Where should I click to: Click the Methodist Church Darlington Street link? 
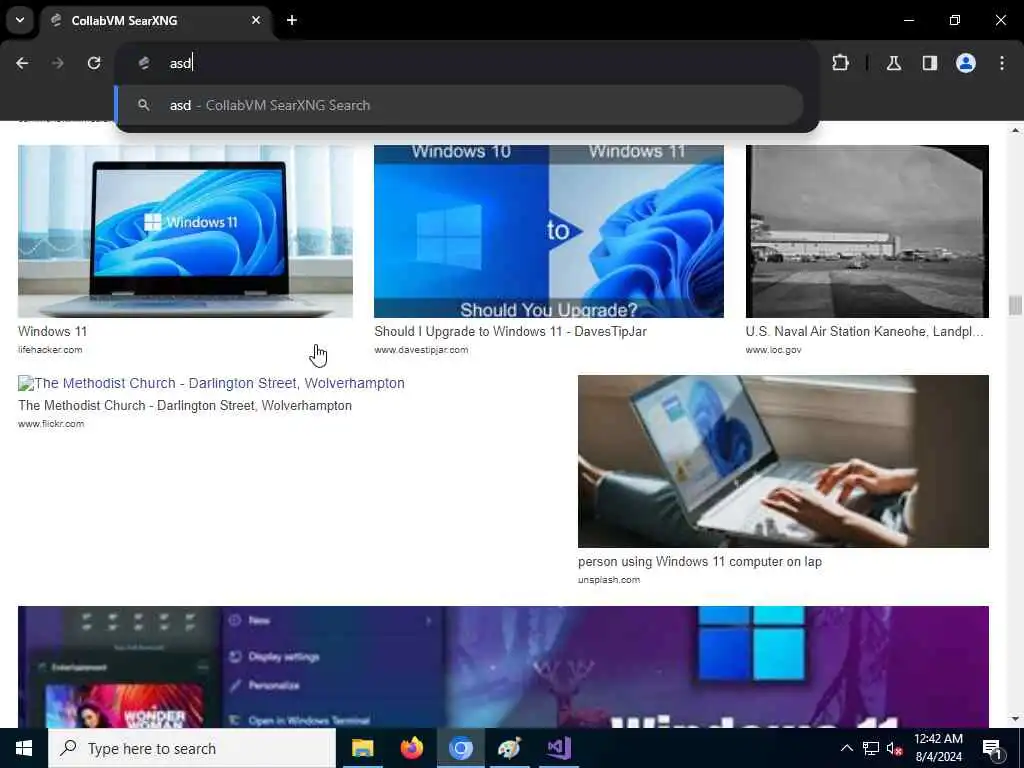click(212, 383)
